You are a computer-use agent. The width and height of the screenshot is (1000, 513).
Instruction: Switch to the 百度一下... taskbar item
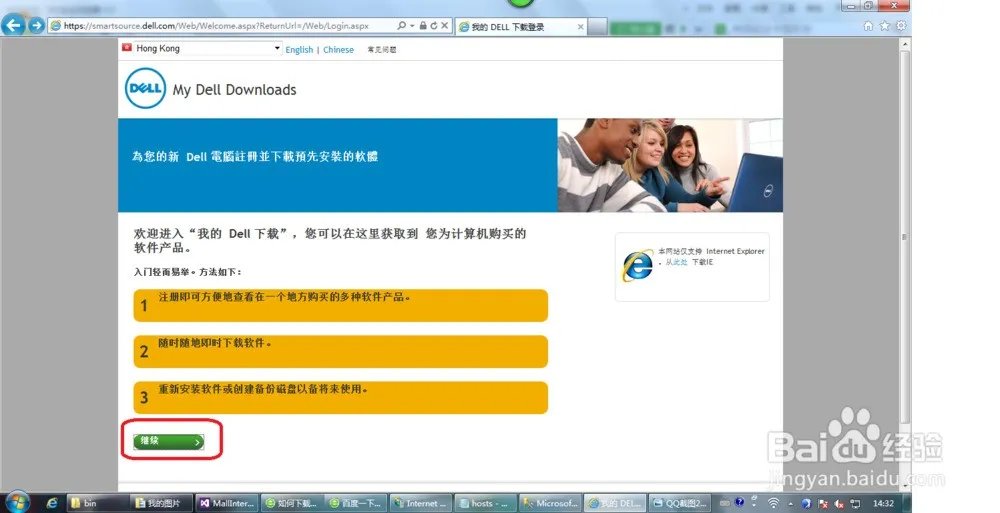coord(356,503)
